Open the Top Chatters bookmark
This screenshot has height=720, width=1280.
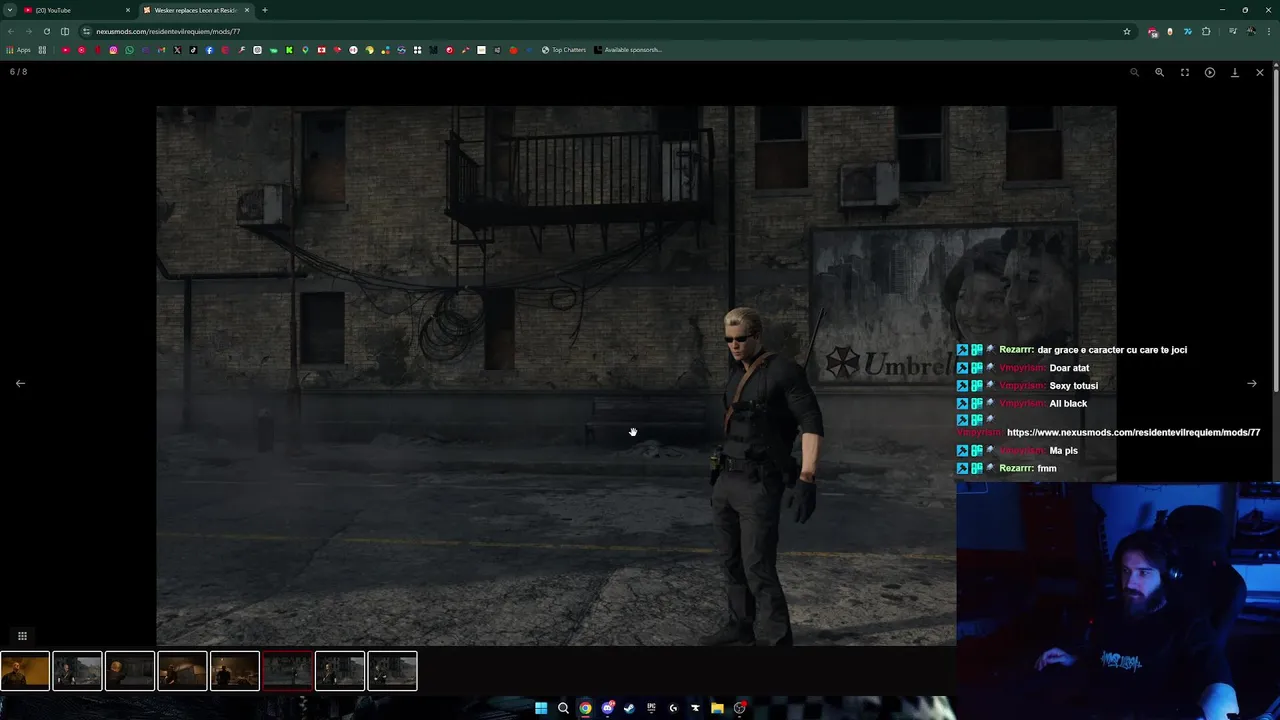(564, 50)
